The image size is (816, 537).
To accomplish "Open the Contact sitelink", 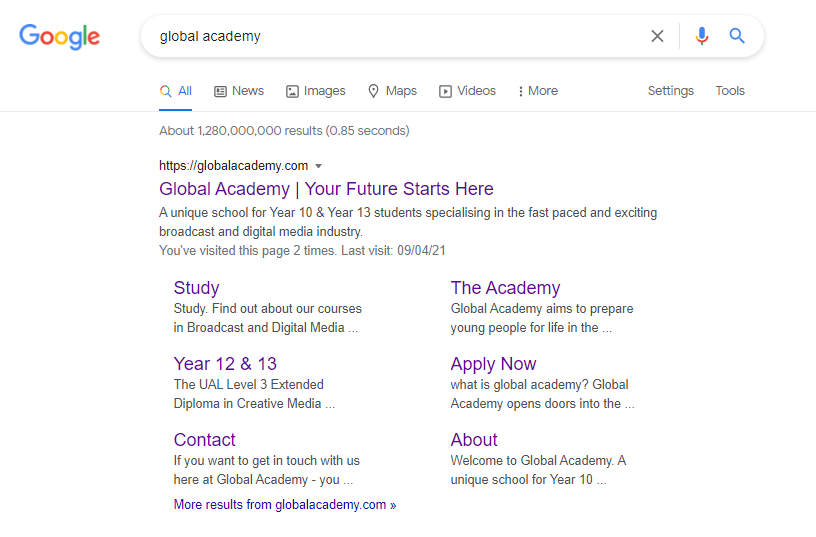I will pyautogui.click(x=204, y=440).
